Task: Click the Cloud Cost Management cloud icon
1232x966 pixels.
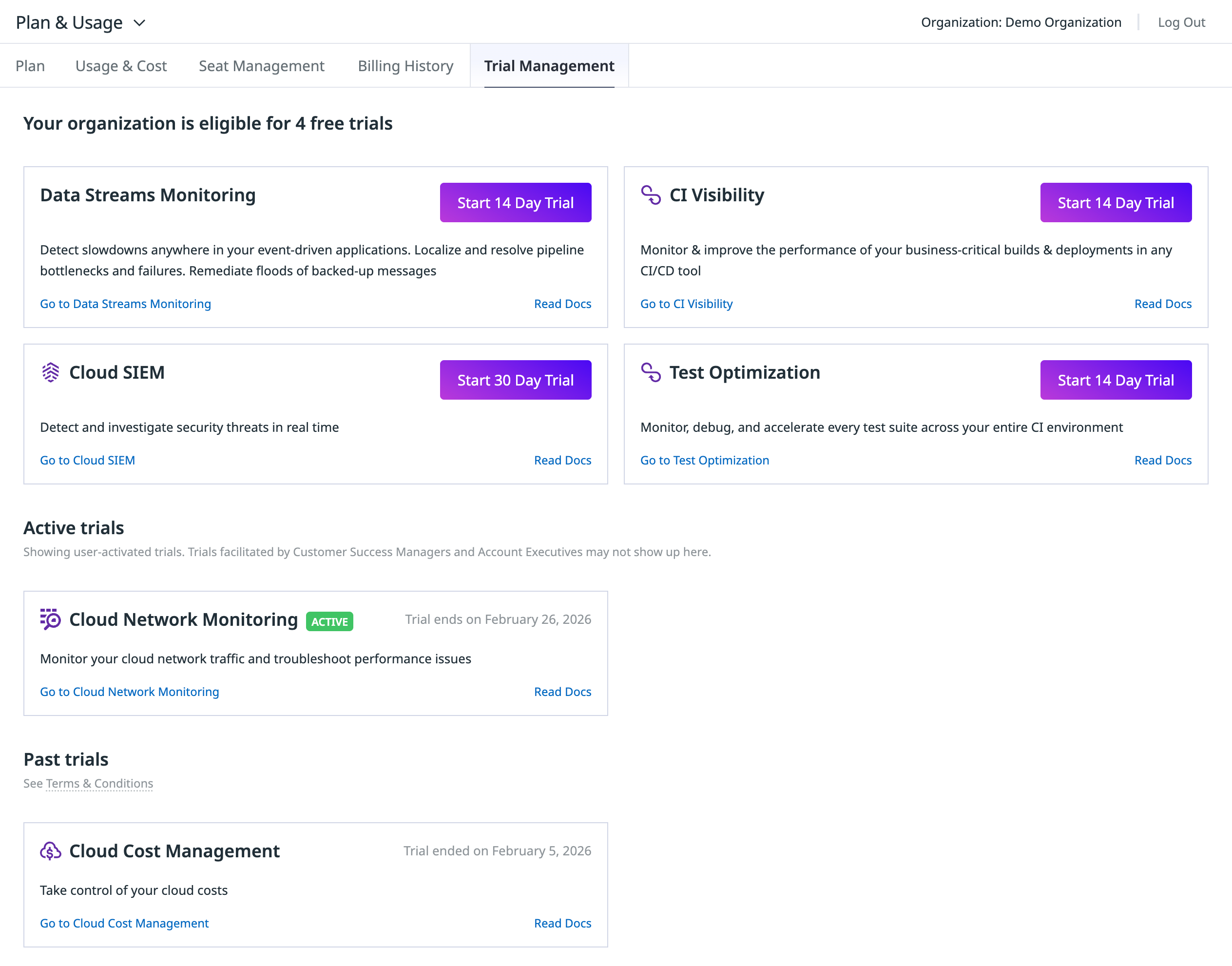Action: (50, 850)
